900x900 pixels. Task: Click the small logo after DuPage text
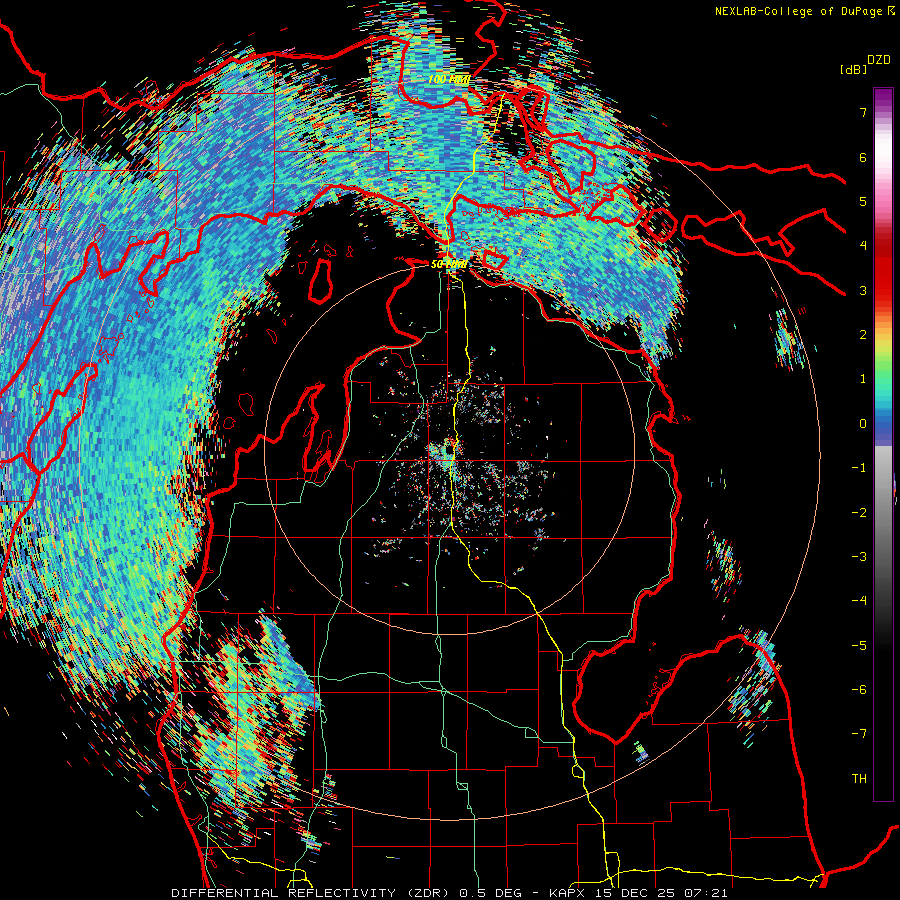tap(891, 10)
